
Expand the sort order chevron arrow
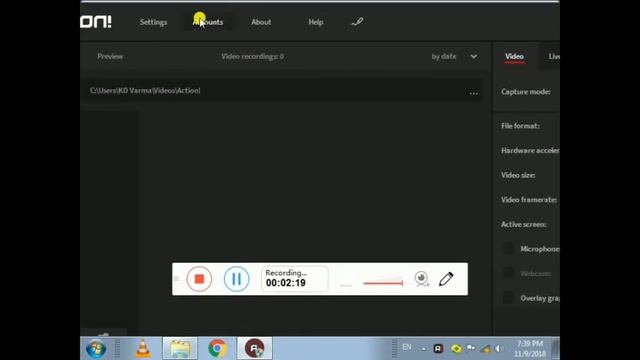click(473, 56)
